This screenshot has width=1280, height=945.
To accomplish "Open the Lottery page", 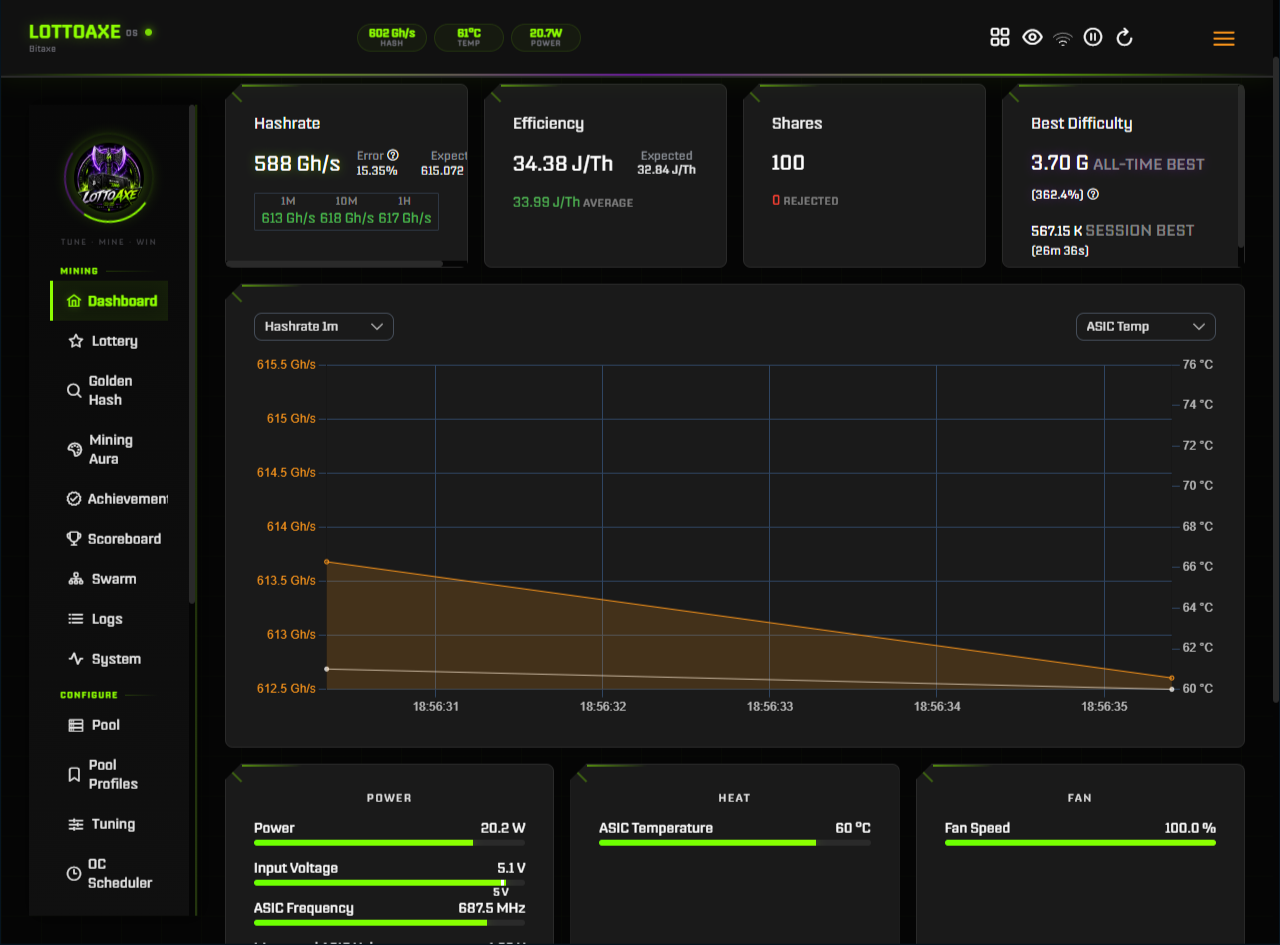I will pyautogui.click(x=110, y=341).
